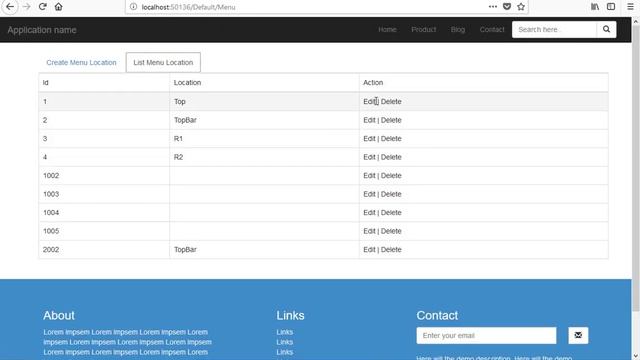Open Product in the navigation bar
Image resolution: width=640 pixels, height=360 pixels.
[424, 29]
